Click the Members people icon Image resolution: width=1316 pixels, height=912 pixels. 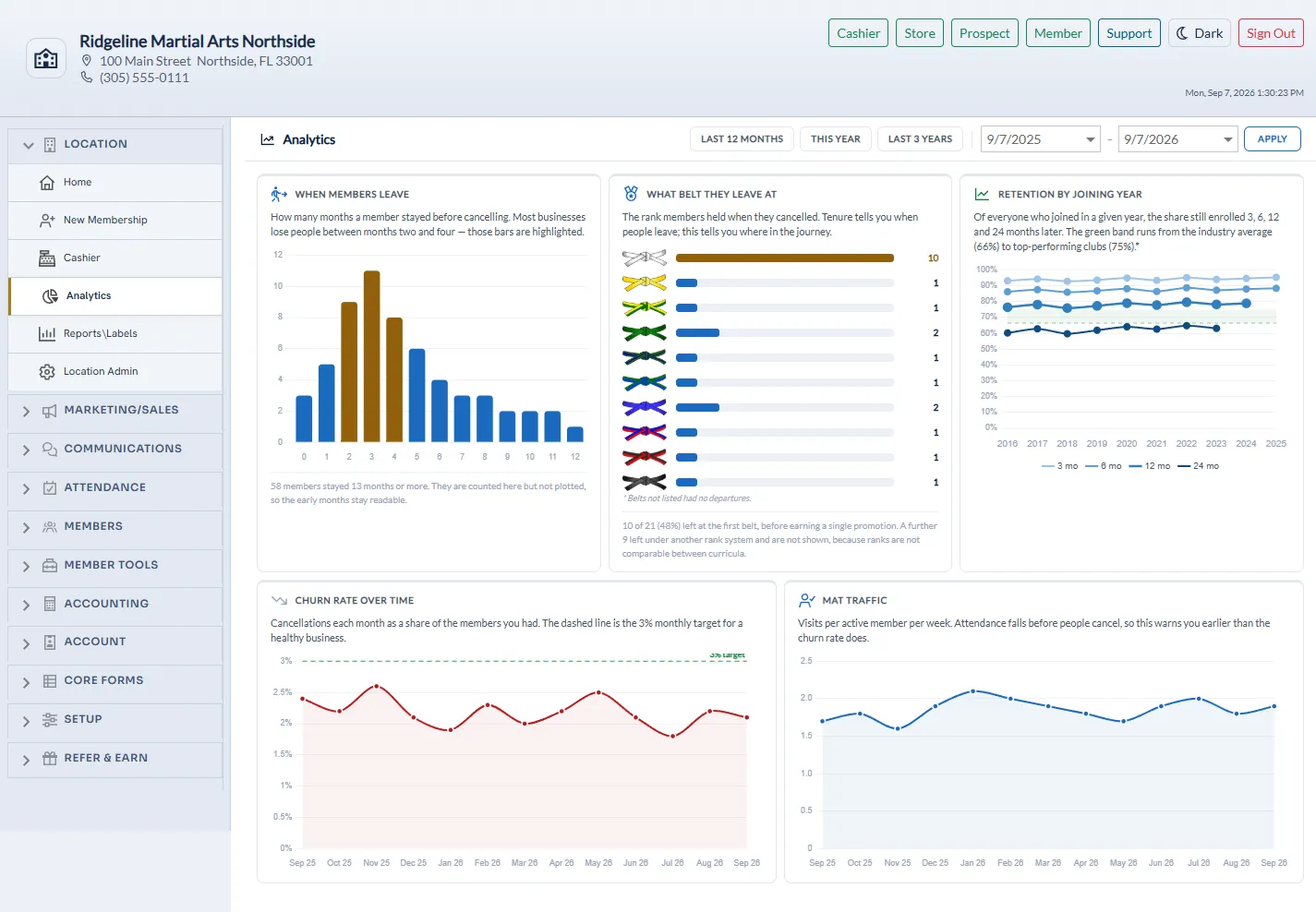(x=50, y=527)
